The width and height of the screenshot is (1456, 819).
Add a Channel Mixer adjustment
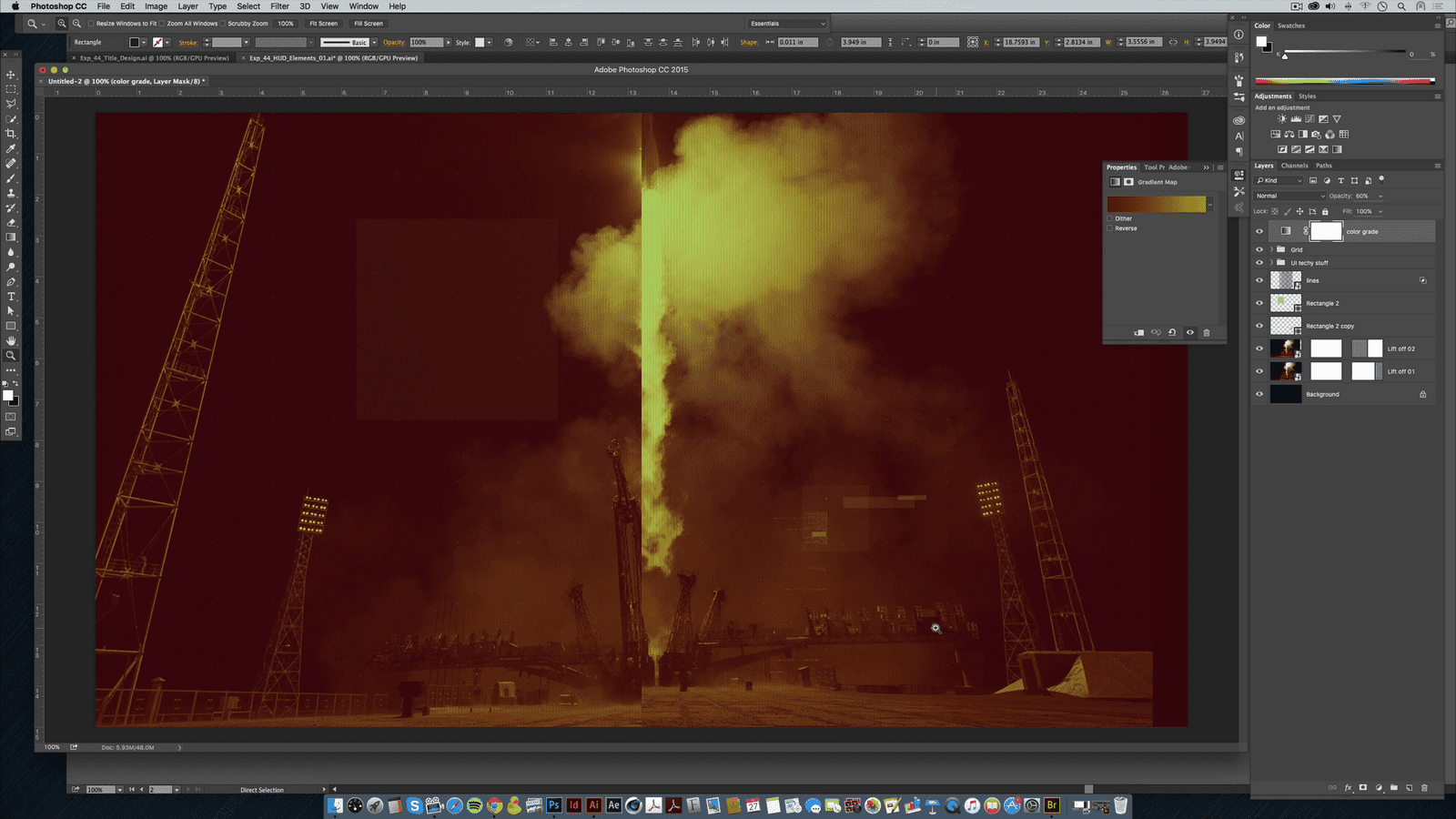pyautogui.click(x=1330, y=135)
